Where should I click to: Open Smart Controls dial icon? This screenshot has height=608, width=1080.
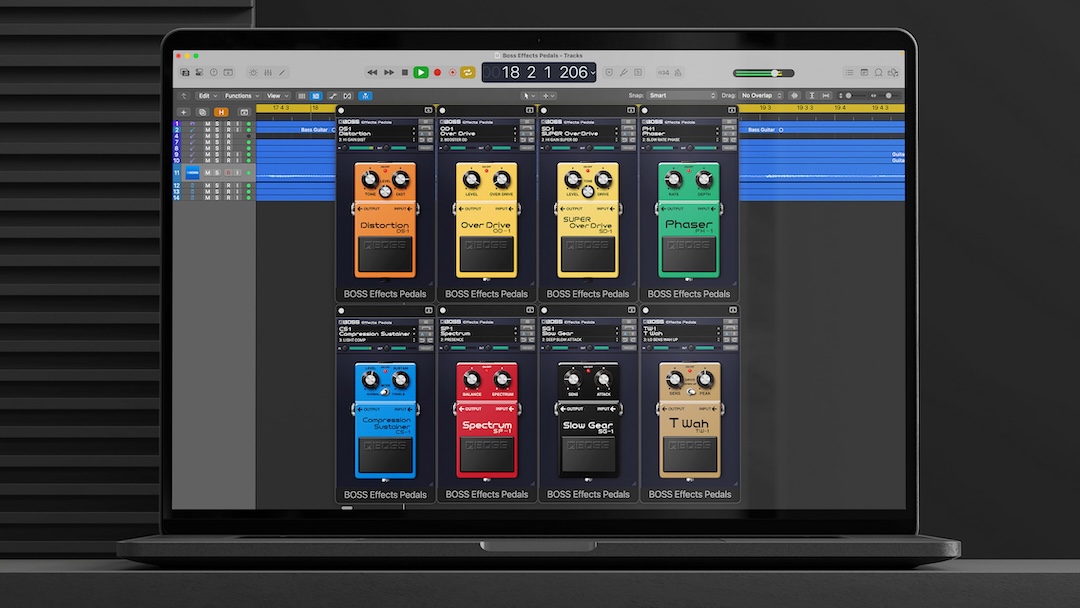[x=253, y=72]
